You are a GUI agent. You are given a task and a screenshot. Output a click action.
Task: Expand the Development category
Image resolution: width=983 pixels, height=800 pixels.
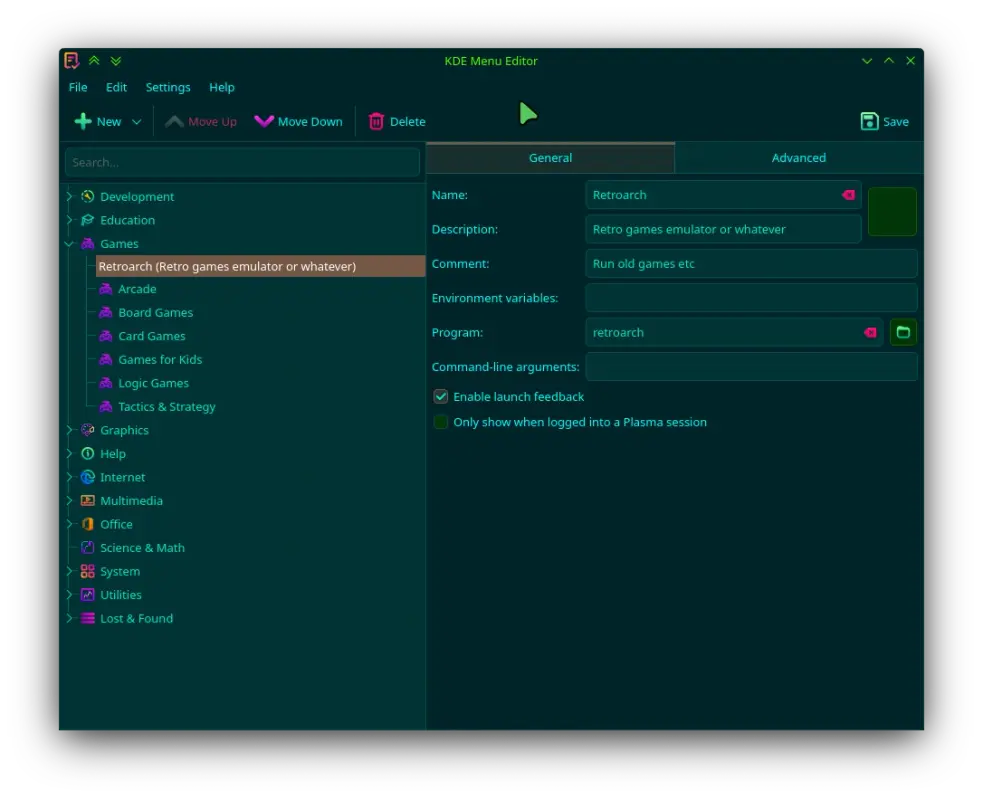click(x=69, y=196)
